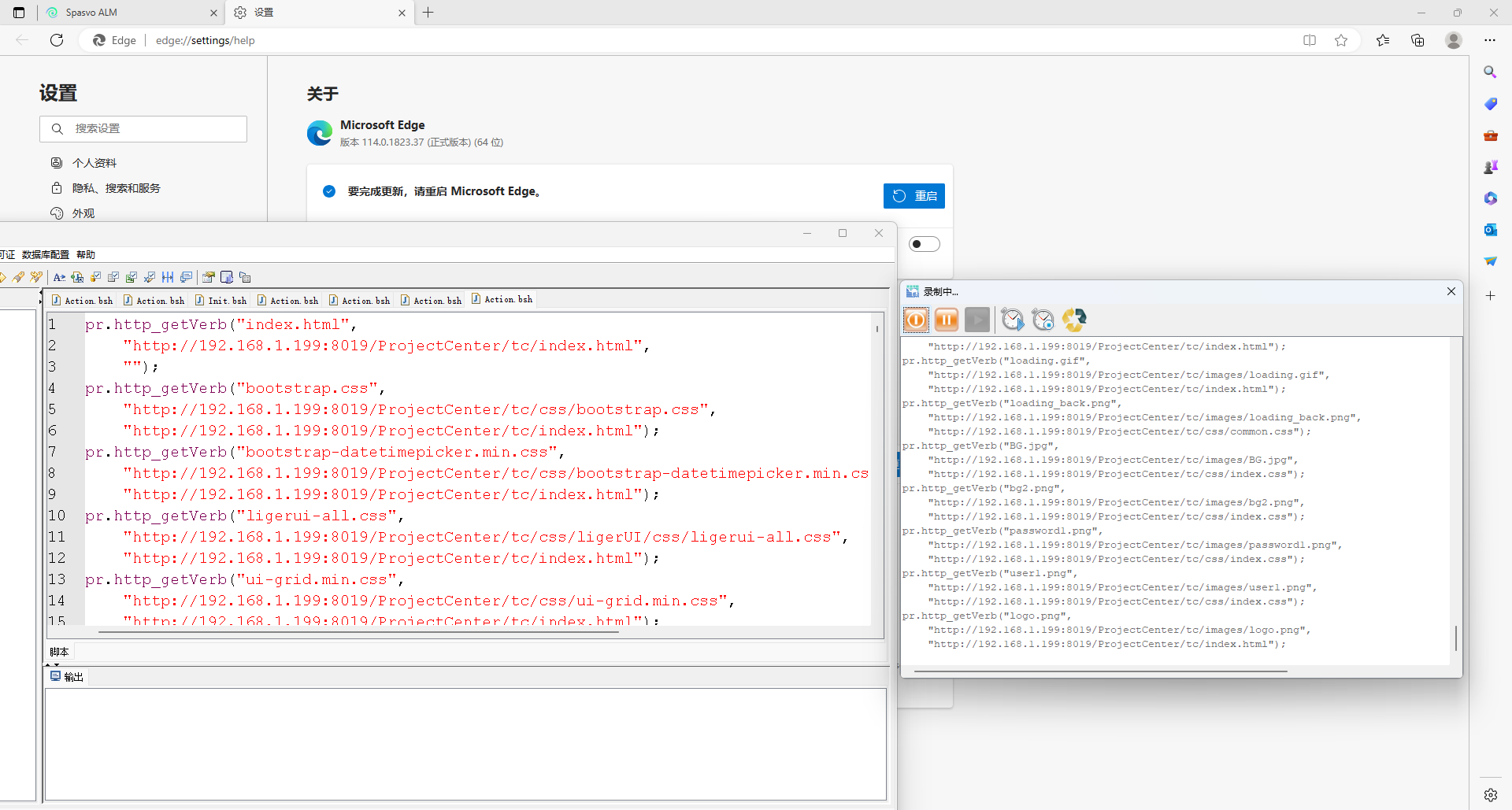1512x810 pixels.
Task: Click the stopwatch icon with blue play arrow
Action: click(x=1012, y=320)
